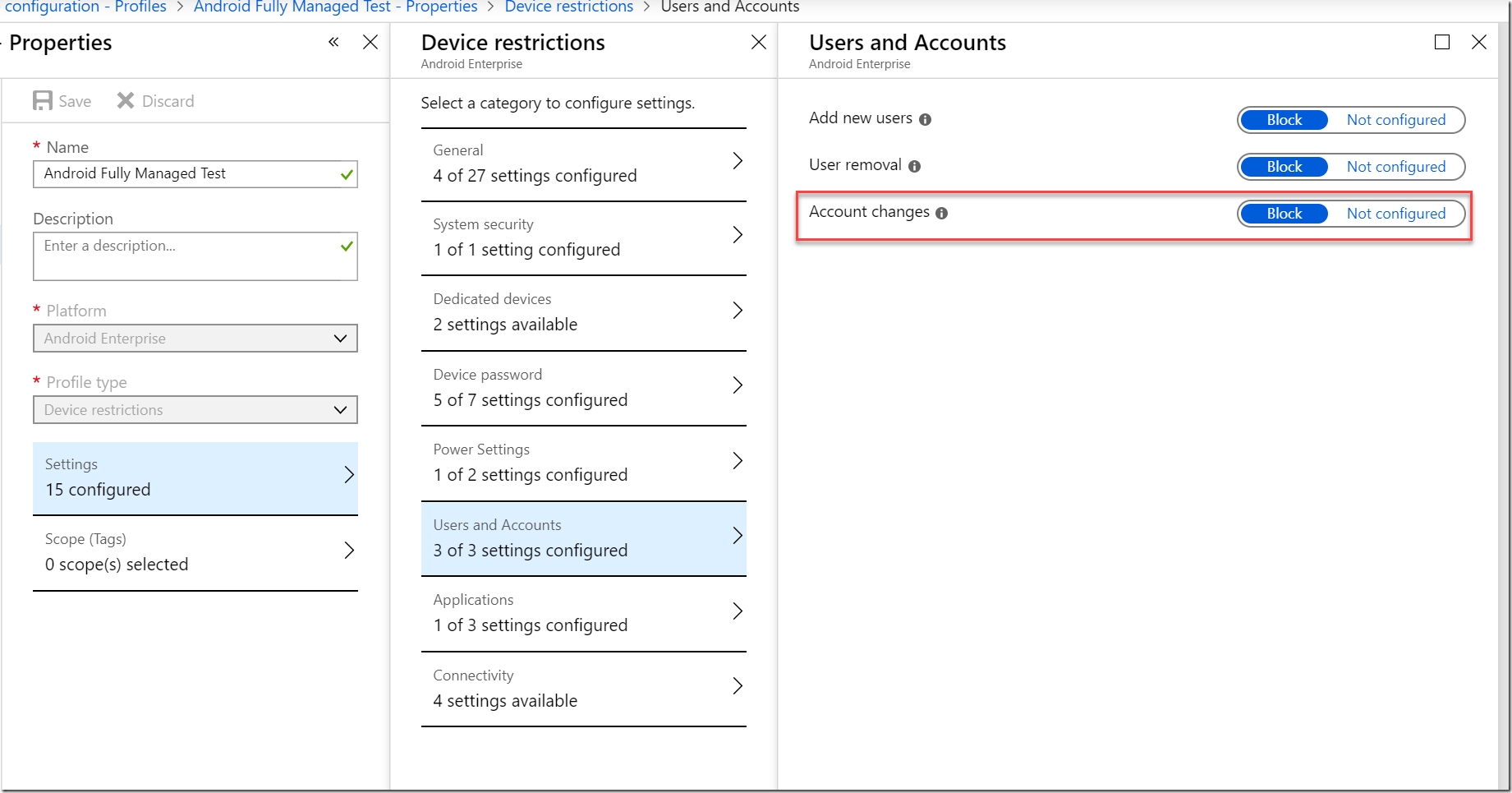1512x793 pixels.
Task: Set User removal to Block
Action: click(x=1283, y=166)
